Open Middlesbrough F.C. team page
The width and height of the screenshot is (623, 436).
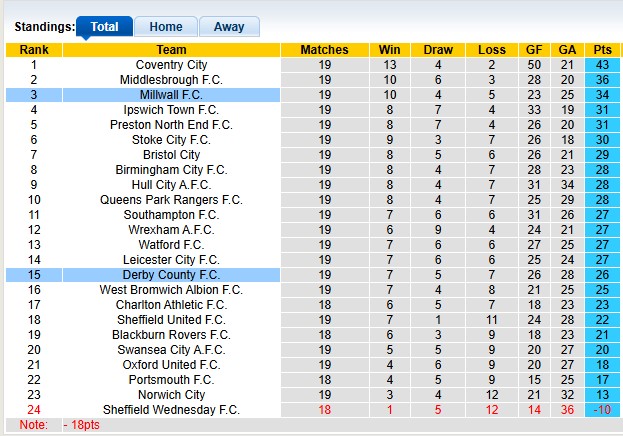point(171,80)
